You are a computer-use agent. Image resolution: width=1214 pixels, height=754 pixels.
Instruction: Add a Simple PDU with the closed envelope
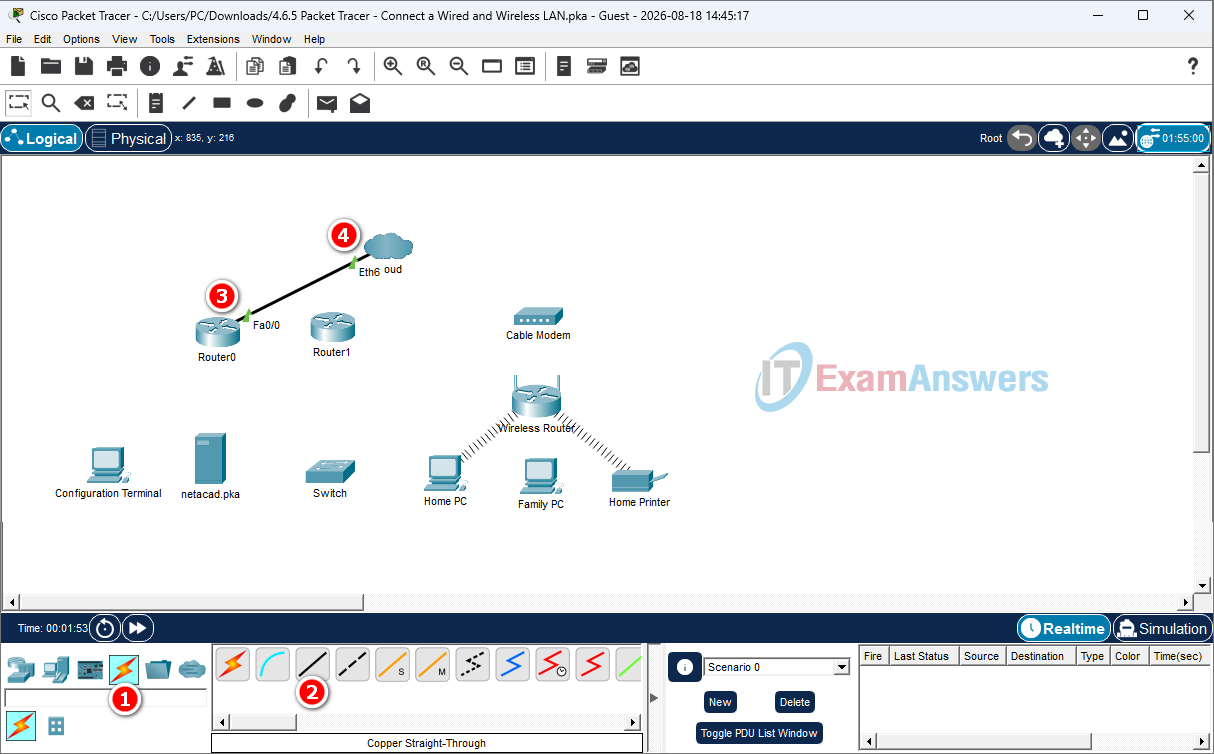point(327,102)
